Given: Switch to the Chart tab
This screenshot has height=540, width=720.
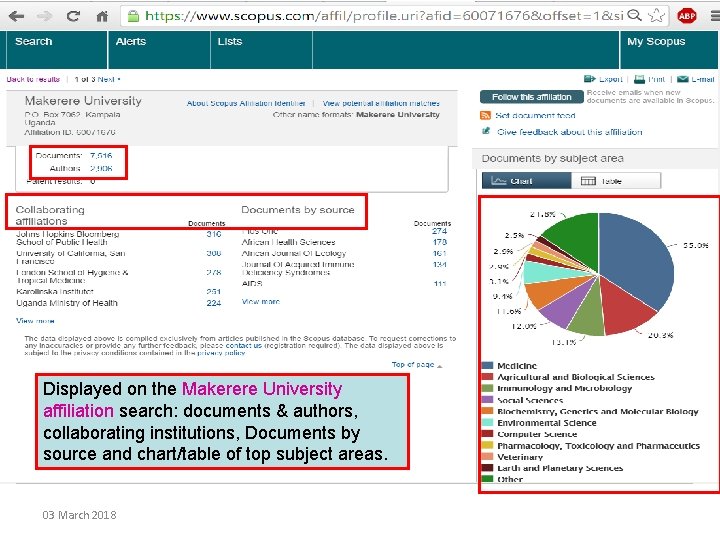Looking at the screenshot, I should click(x=527, y=181).
